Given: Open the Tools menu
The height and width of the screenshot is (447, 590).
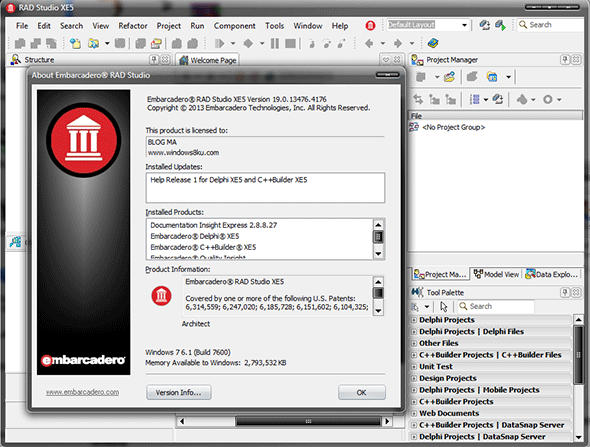Looking at the screenshot, I should [274, 26].
